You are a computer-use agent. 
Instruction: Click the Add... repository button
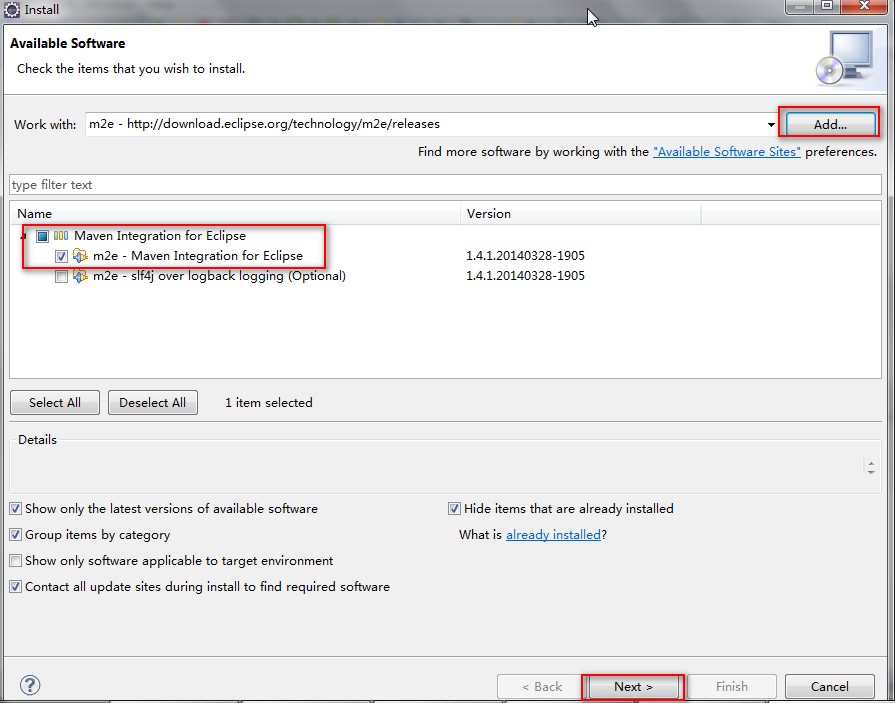(x=830, y=124)
